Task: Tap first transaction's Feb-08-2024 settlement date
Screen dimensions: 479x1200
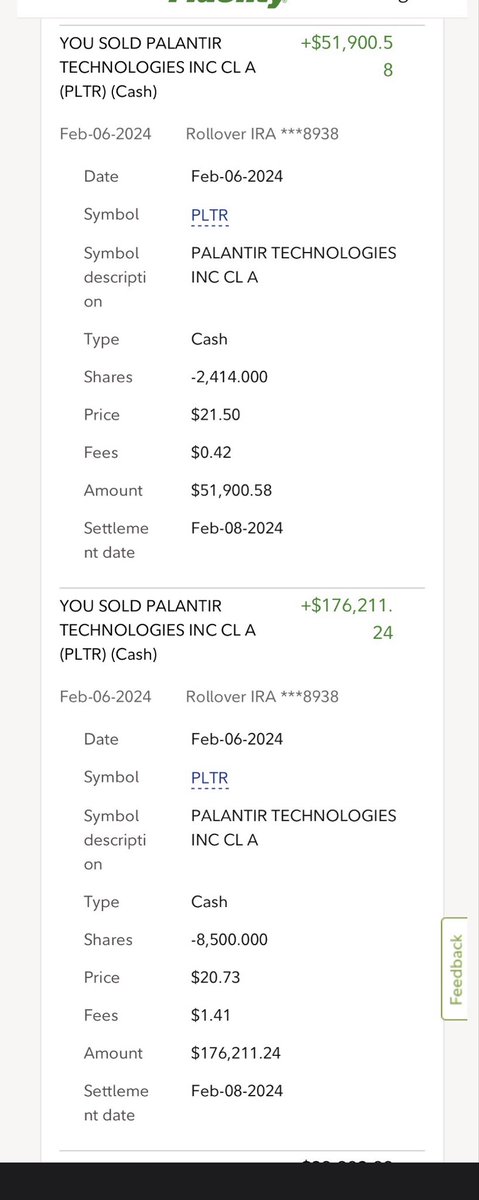Action: 237,528
